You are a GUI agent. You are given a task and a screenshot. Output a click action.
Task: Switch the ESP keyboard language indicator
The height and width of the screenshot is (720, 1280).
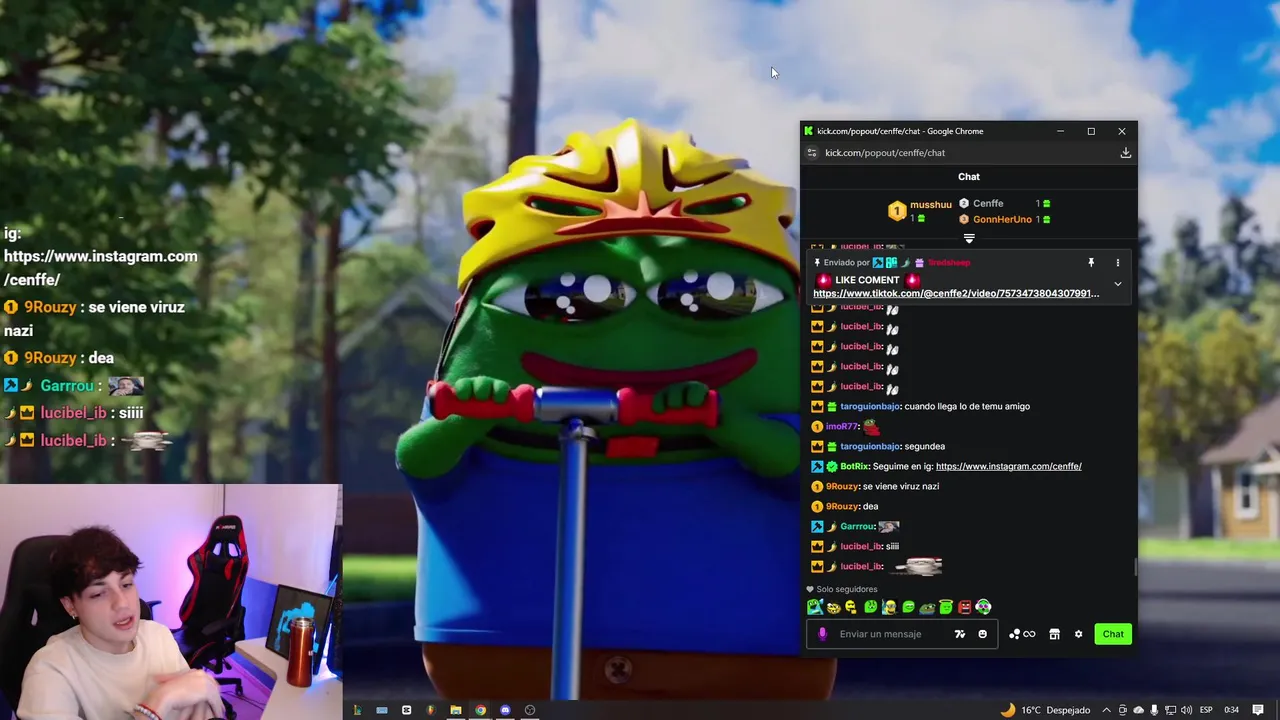pyautogui.click(x=1207, y=710)
